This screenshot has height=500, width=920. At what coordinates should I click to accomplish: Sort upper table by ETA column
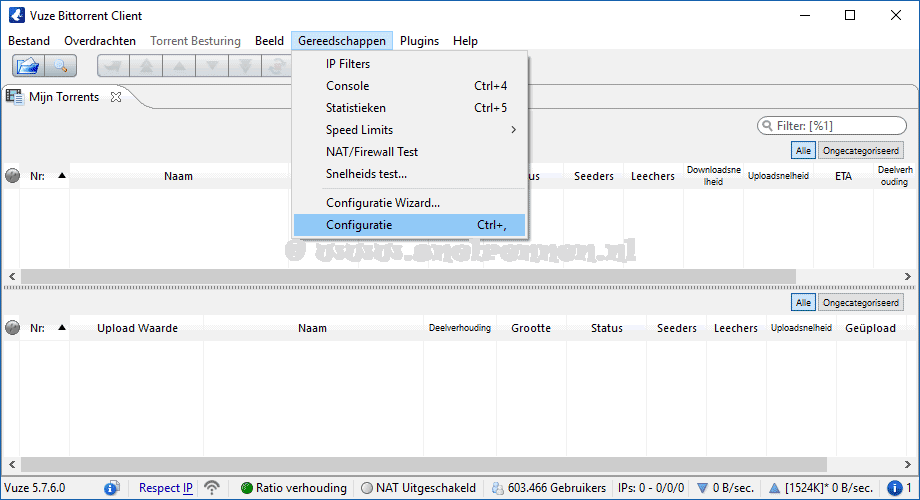tap(843, 176)
